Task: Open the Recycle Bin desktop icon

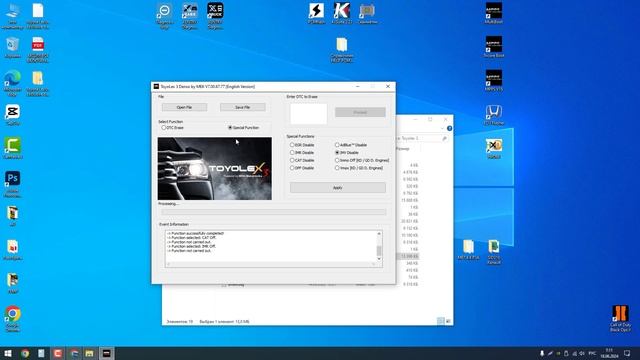Action: 12,47
